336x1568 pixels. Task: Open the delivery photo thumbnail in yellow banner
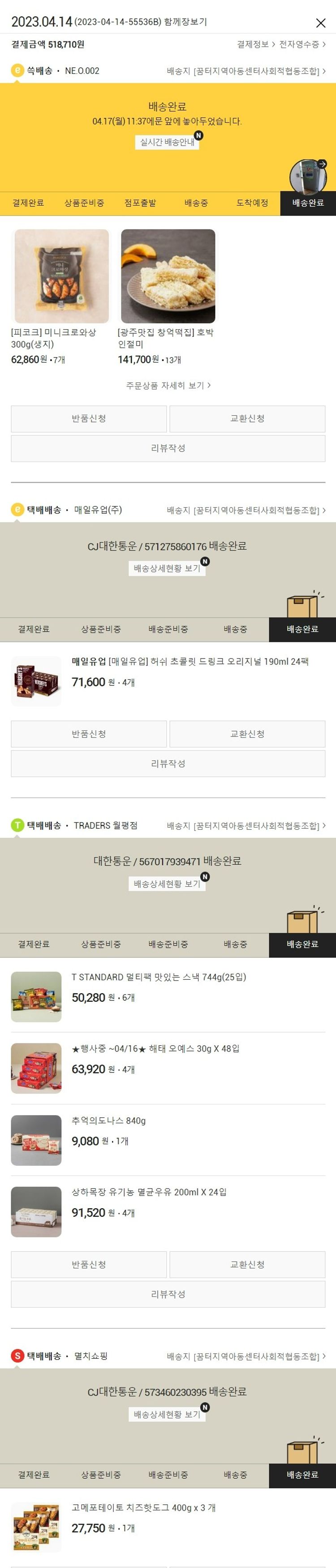[x=308, y=177]
